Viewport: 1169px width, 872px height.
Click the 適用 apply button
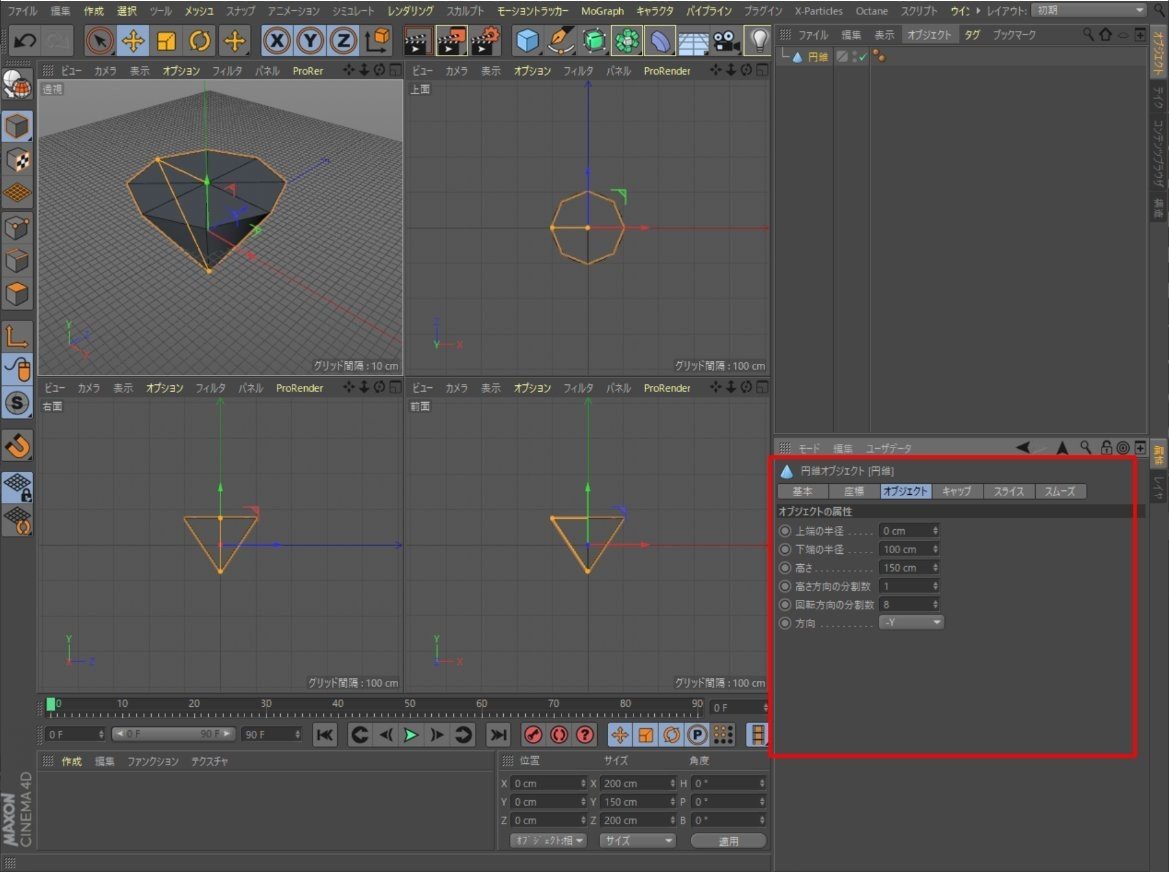pyautogui.click(x=728, y=841)
